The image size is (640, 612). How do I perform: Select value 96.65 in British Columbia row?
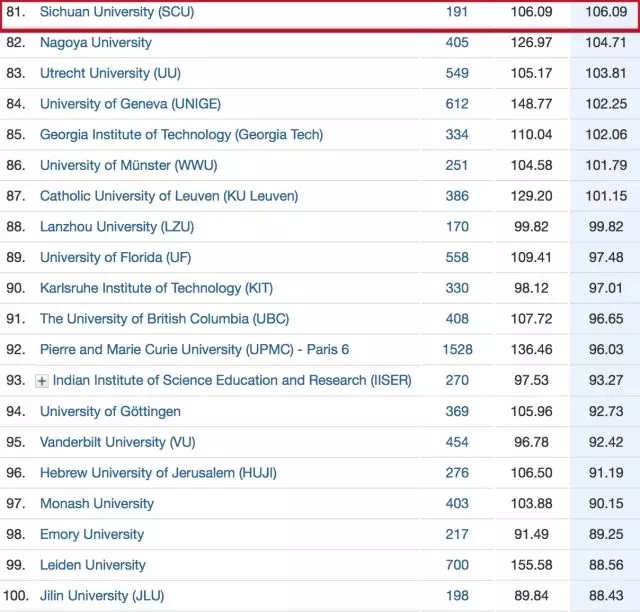[606, 318]
